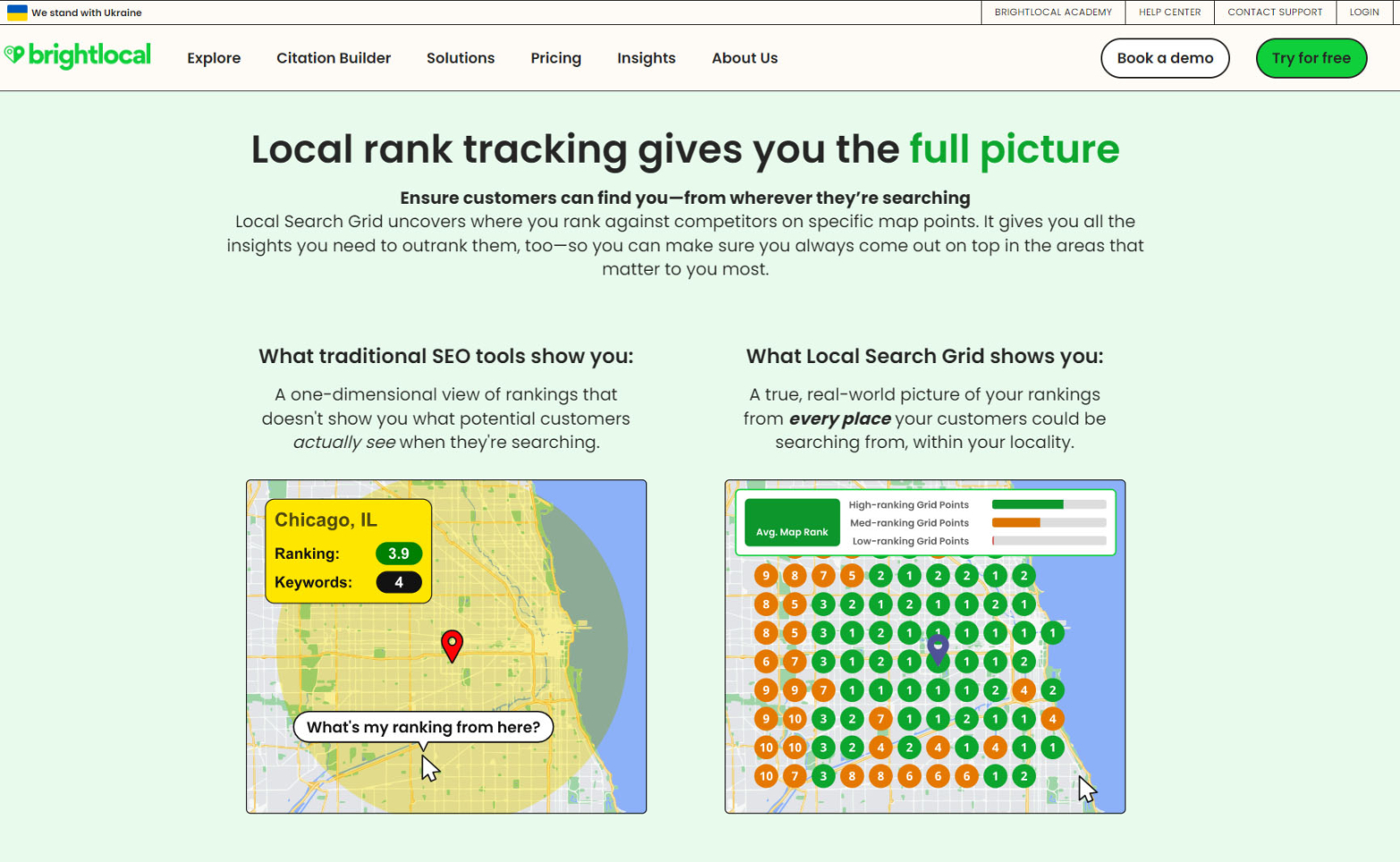Click the blue business pin on the grid map

(938, 646)
